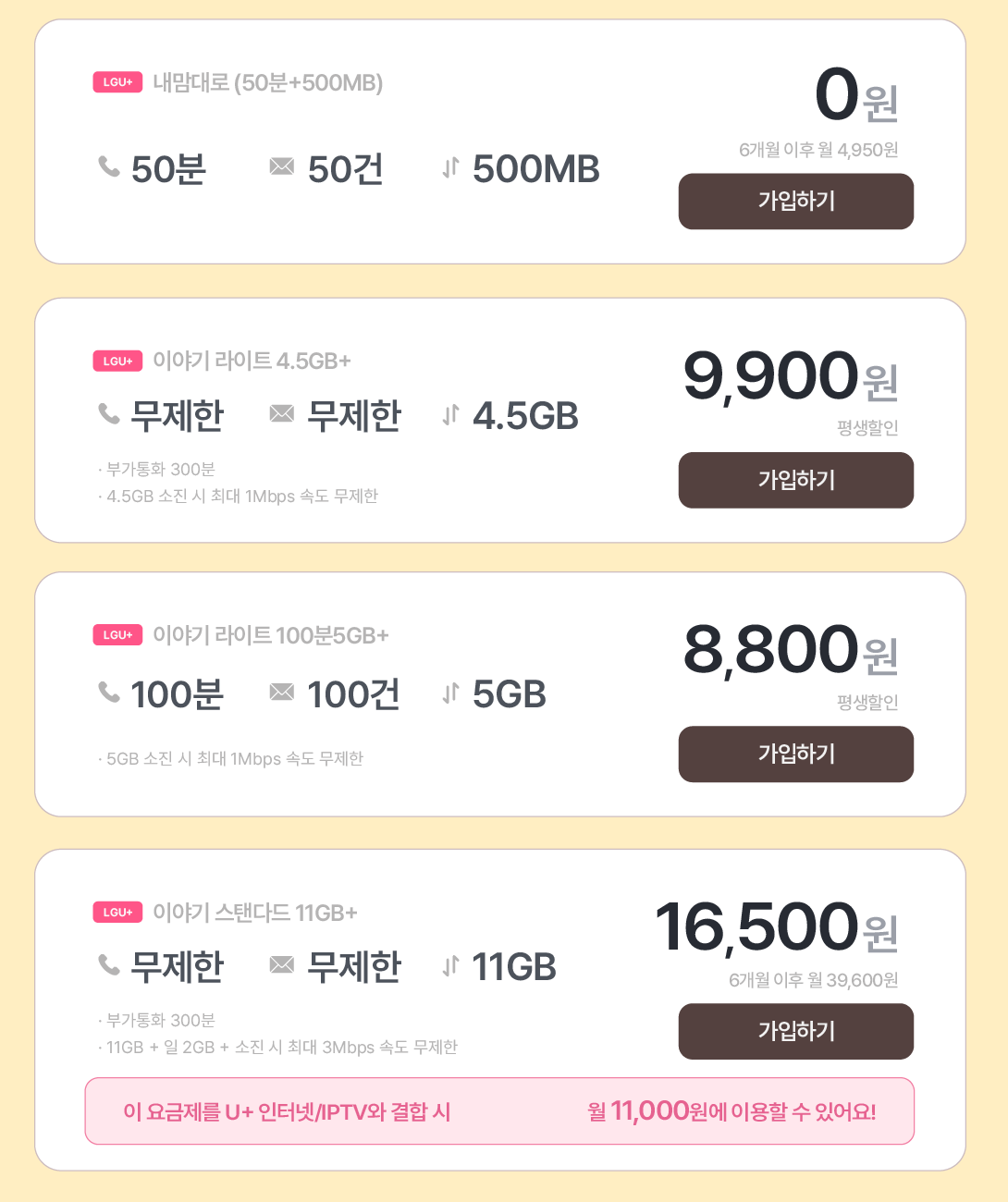Click LGU+ badge on 이야기 스탠다드 11GB+
Screen dimensions: 1008x1202
[117, 913]
